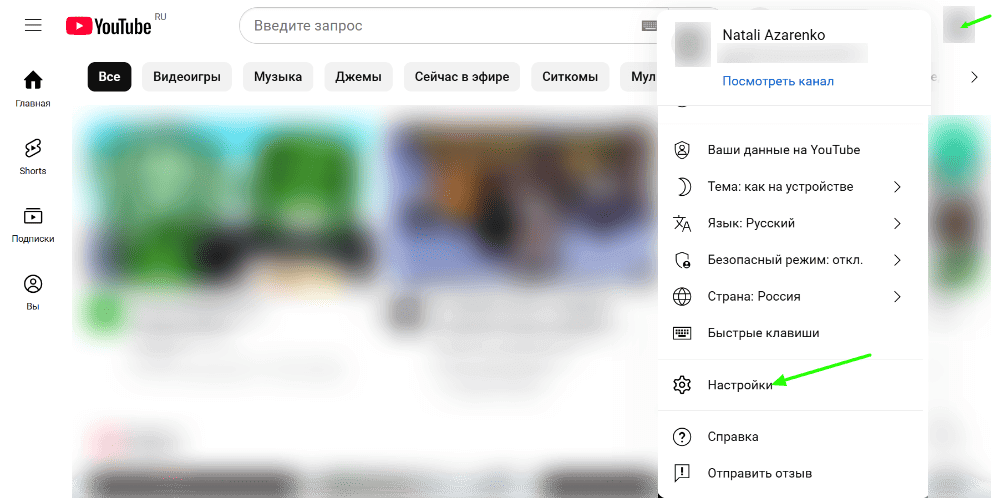The width and height of the screenshot is (1000, 498).
Task: Open the Вы profile sidebar icon
Action: click(x=33, y=284)
